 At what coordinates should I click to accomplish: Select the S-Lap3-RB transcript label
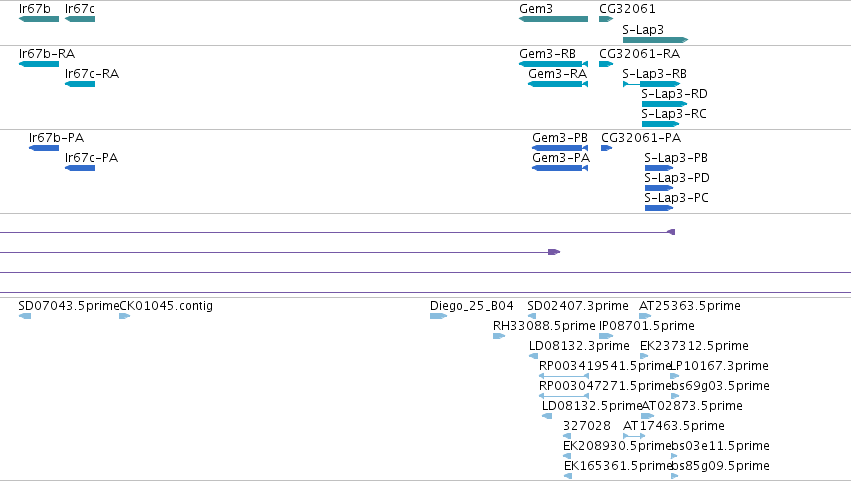(654, 74)
